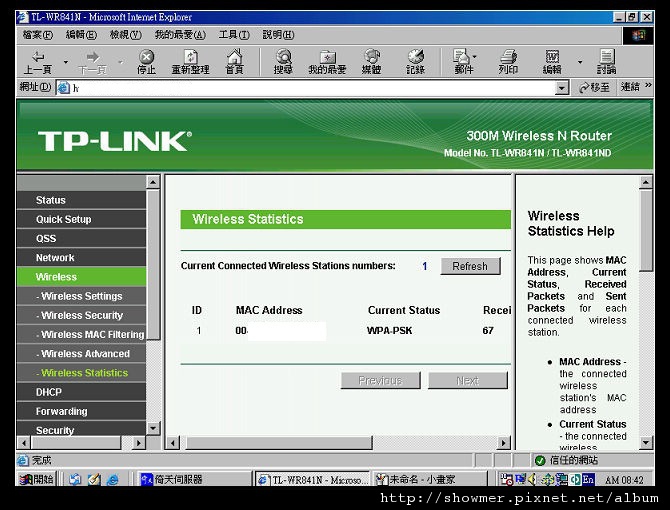Open the 搜尋 search toolbar icon

pyautogui.click(x=283, y=62)
